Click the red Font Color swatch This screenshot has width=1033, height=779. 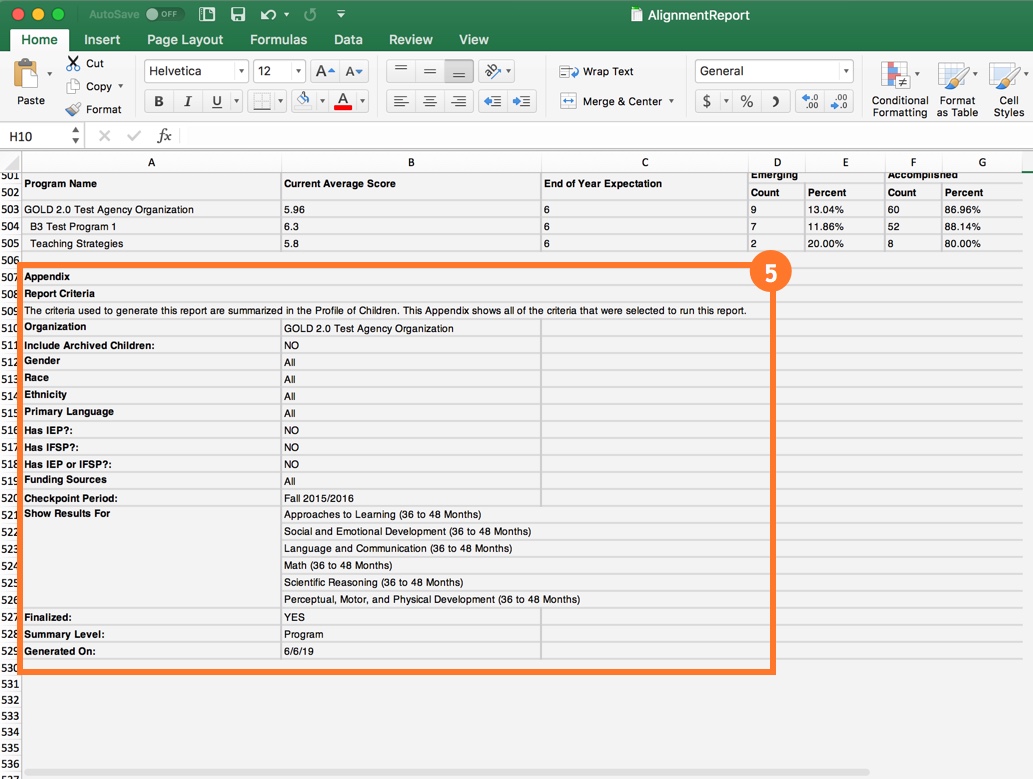pyautogui.click(x=341, y=101)
